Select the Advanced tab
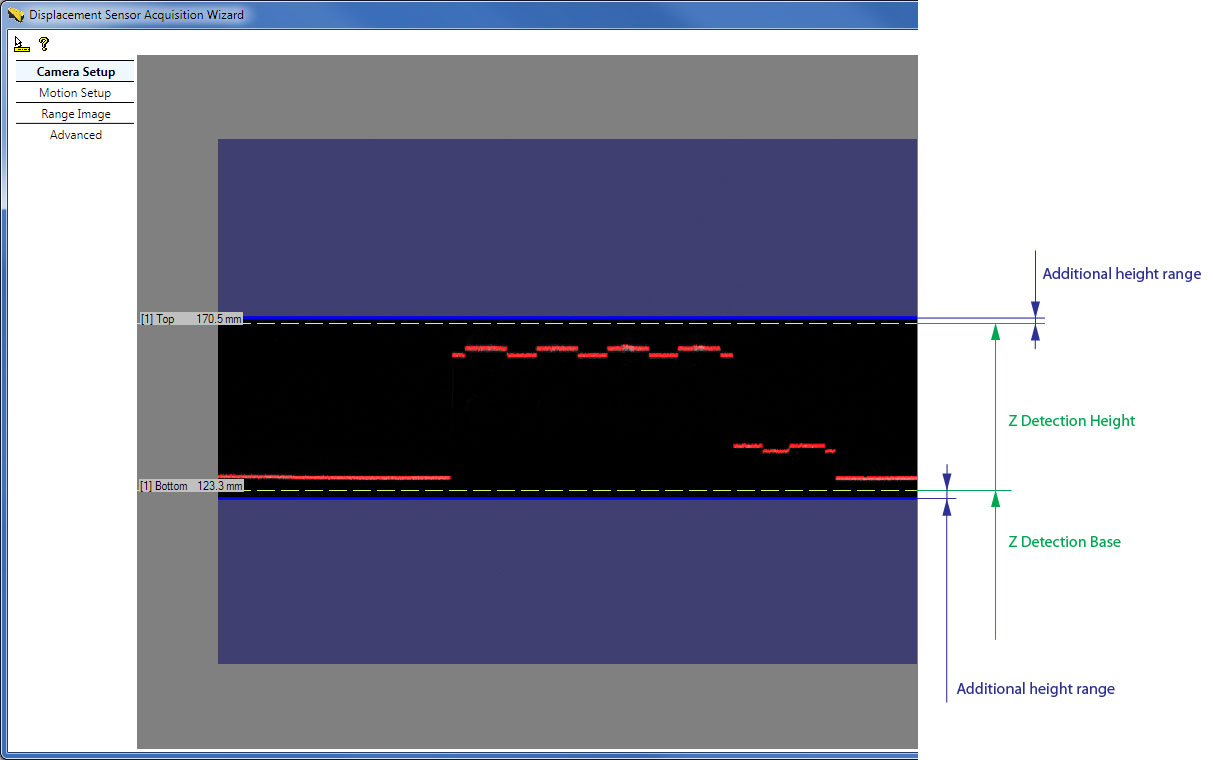 click(x=76, y=134)
